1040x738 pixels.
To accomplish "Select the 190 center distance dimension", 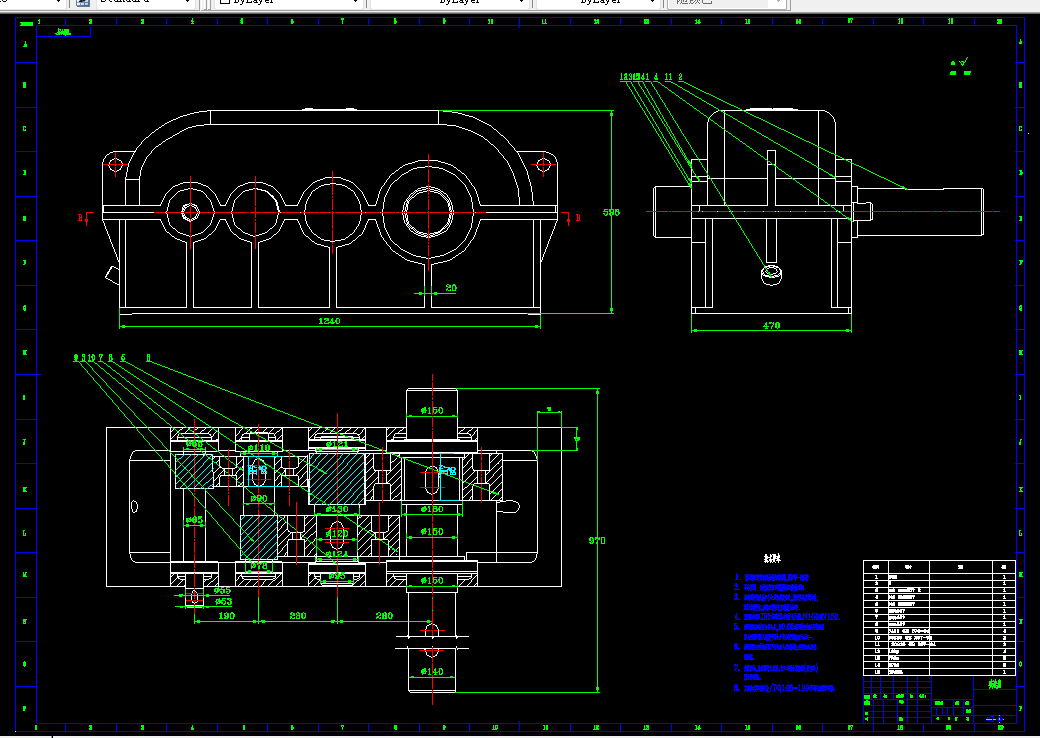I will tap(226, 616).
